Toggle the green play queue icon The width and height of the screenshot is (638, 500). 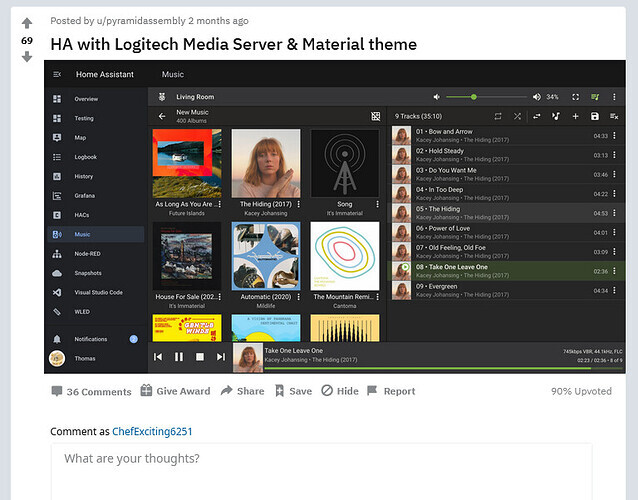pyautogui.click(x=595, y=97)
